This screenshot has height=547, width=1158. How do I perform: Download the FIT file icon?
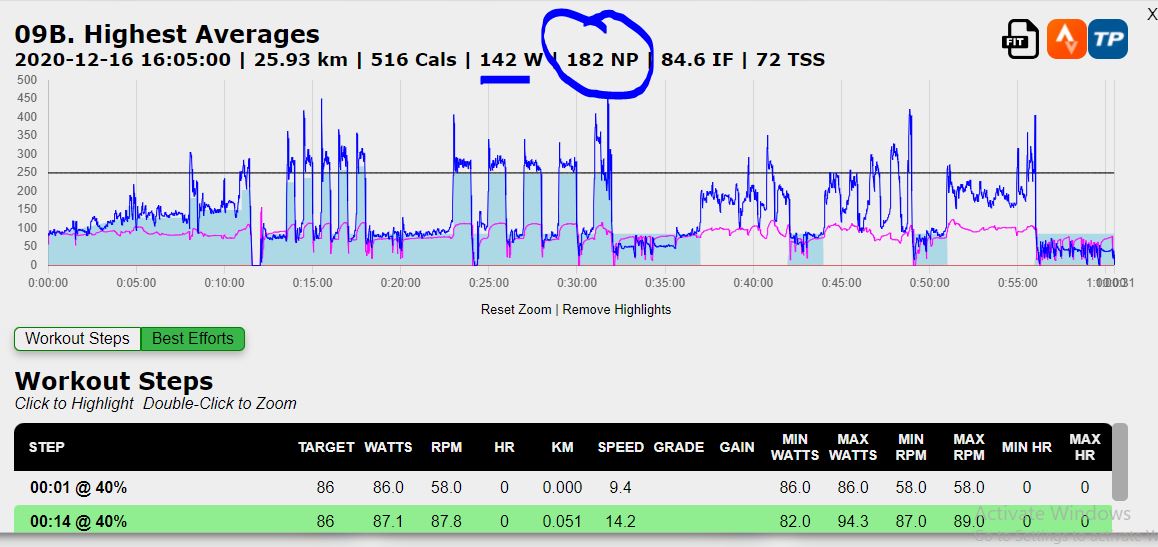click(1020, 39)
